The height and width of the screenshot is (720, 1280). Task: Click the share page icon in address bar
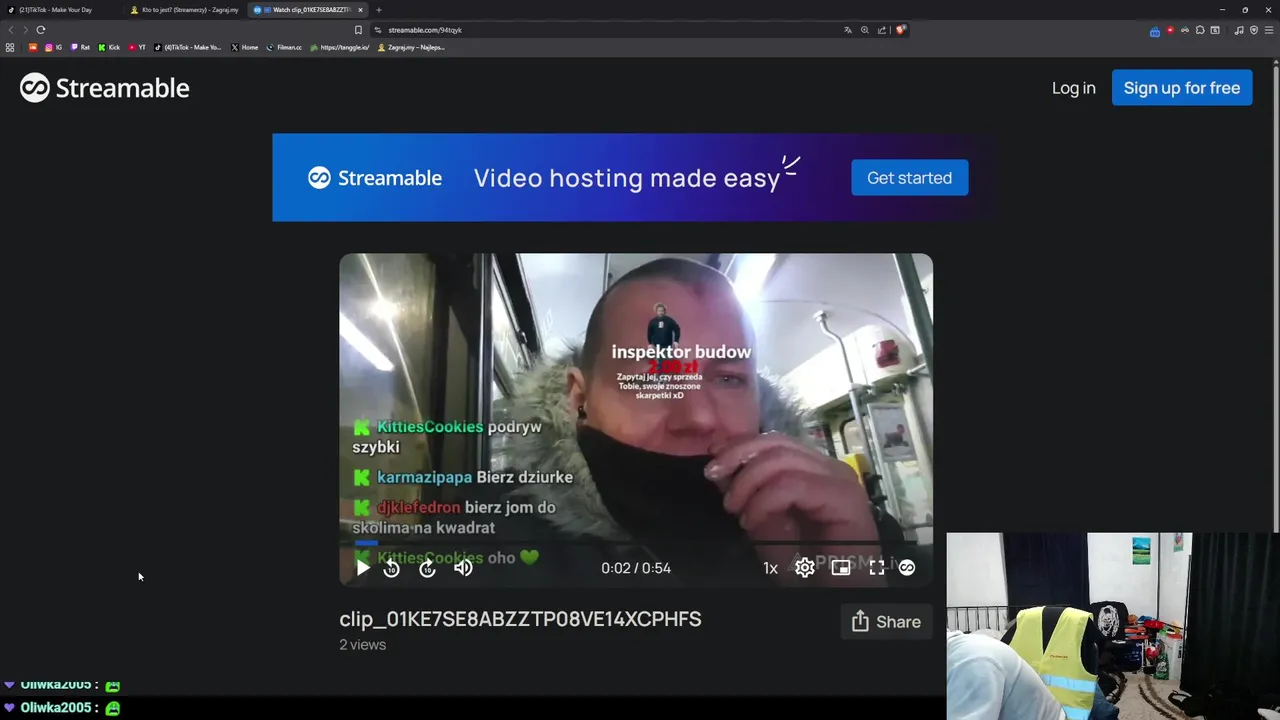click(x=882, y=30)
